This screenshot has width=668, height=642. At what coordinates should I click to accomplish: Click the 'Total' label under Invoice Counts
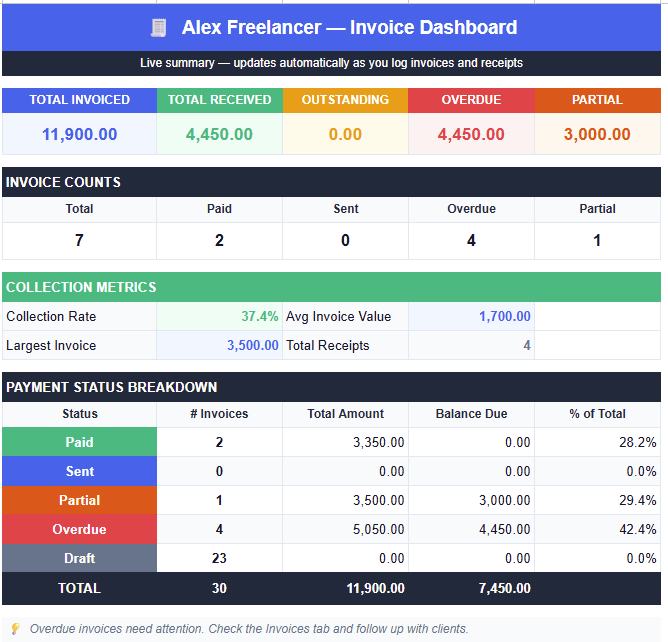79,209
